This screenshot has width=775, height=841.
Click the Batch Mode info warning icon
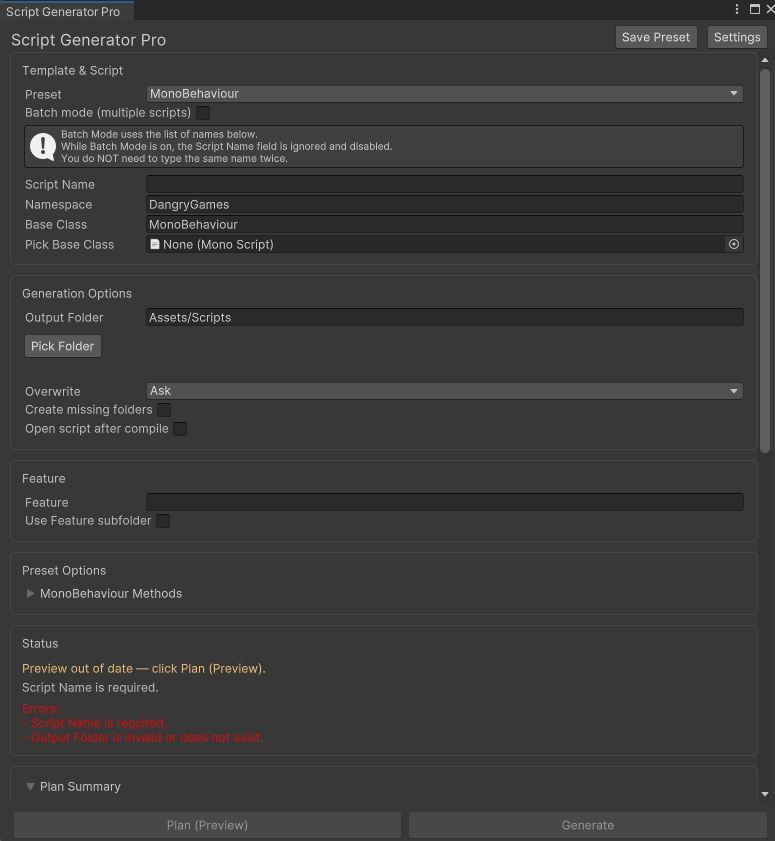(x=43, y=146)
